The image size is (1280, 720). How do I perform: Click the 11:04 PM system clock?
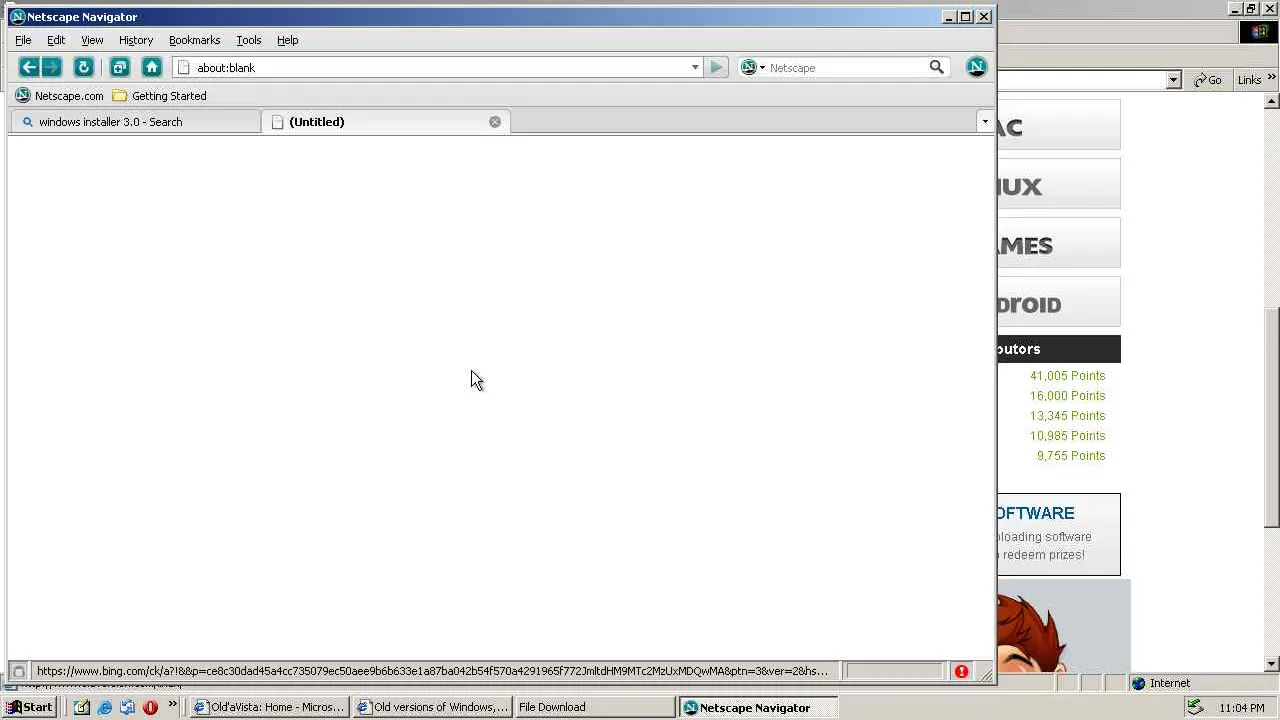click(x=1242, y=708)
